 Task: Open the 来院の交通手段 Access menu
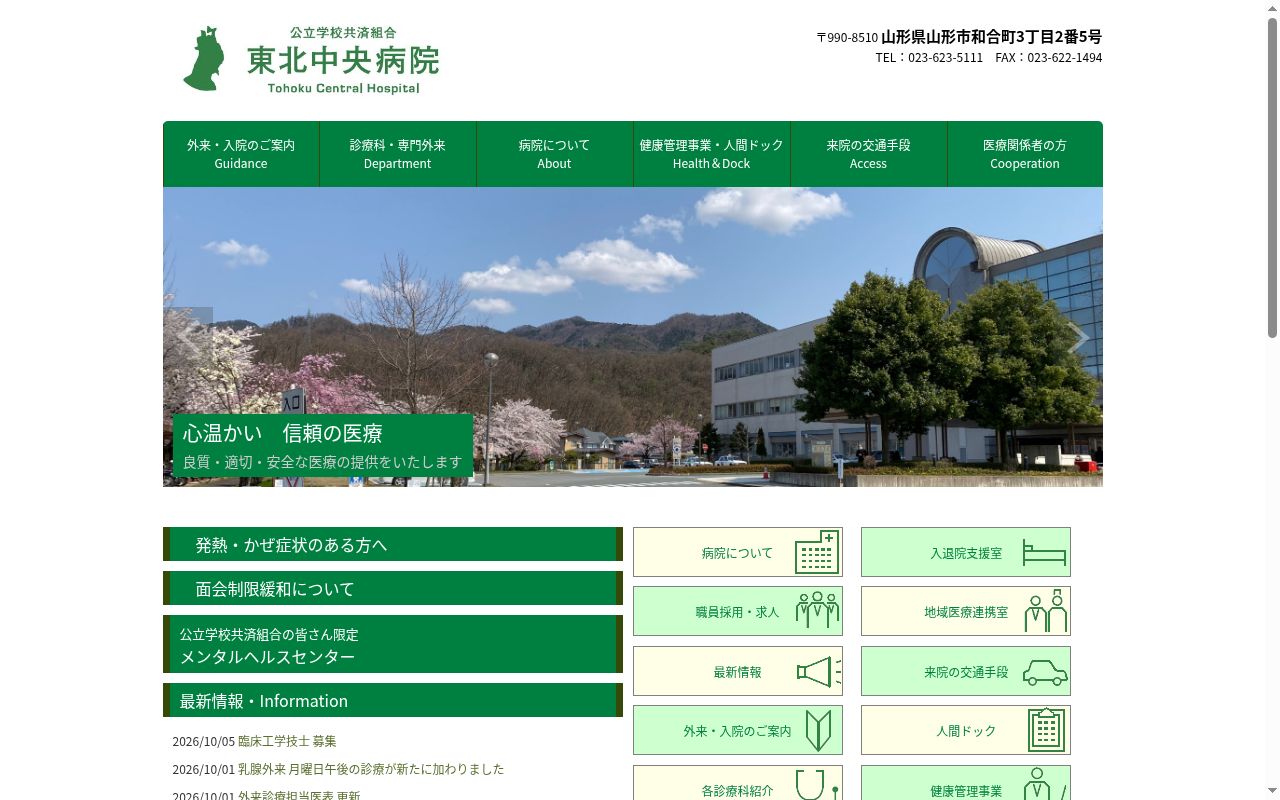coord(869,154)
